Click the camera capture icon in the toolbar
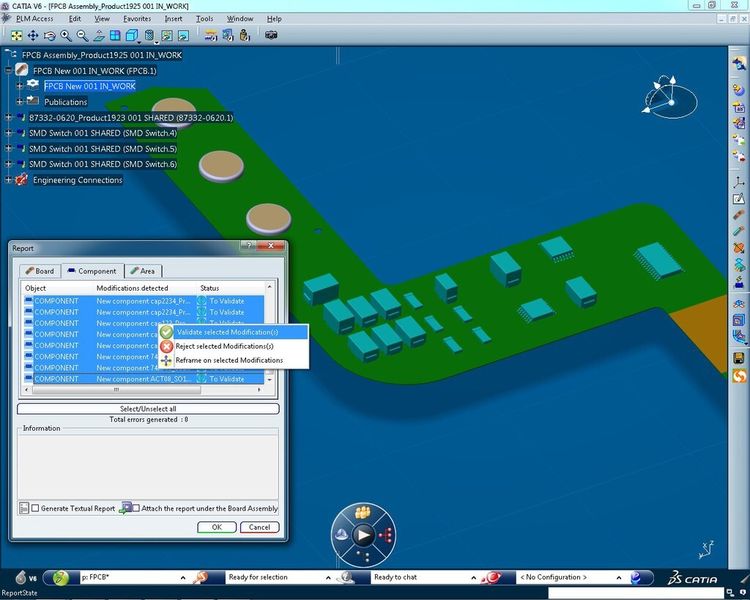The image size is (750, 600). [271, 35]
